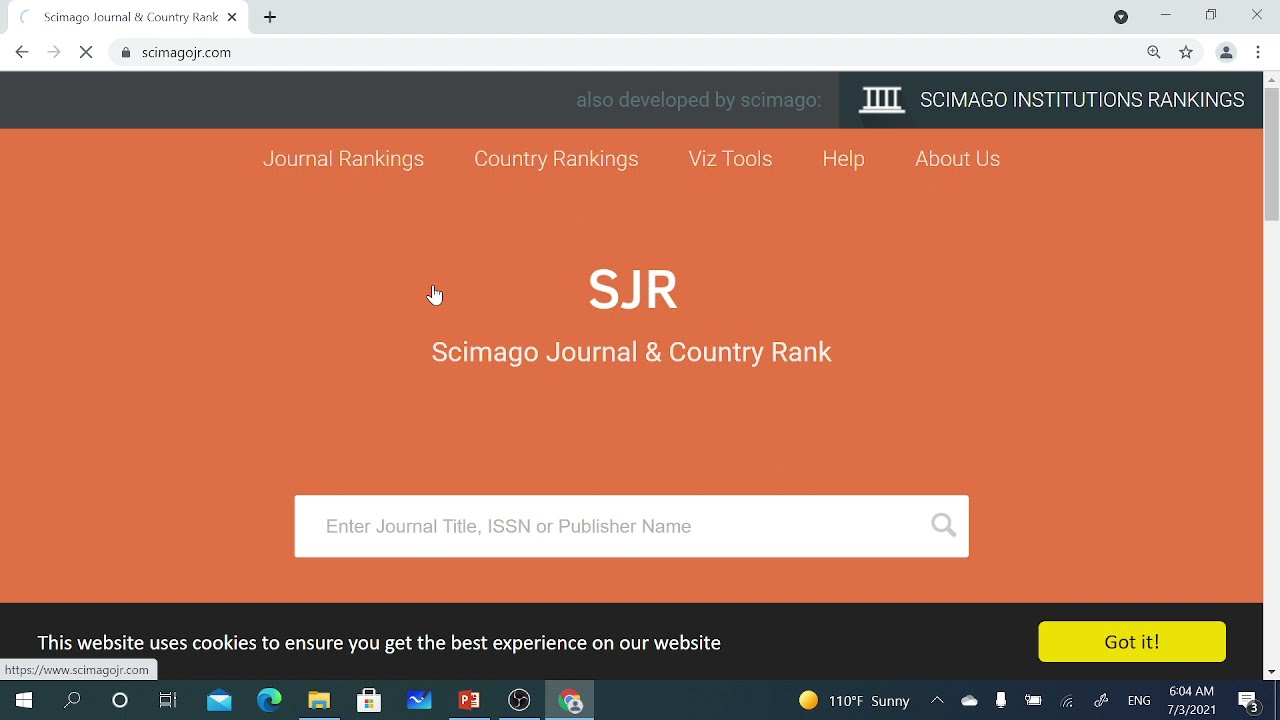Show hidden tray icons chevron
The width and height of the screenshot is (1280, 720).
[937, 701]
